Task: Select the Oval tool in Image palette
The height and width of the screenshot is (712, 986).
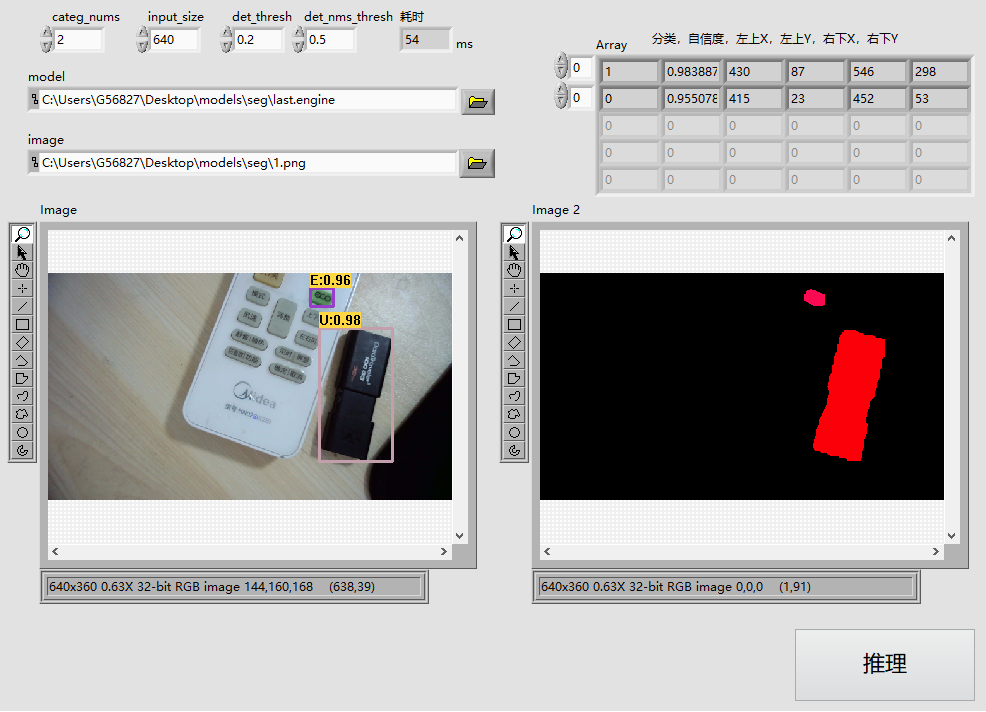Action: pyautogui.click(x=22, y=433)
